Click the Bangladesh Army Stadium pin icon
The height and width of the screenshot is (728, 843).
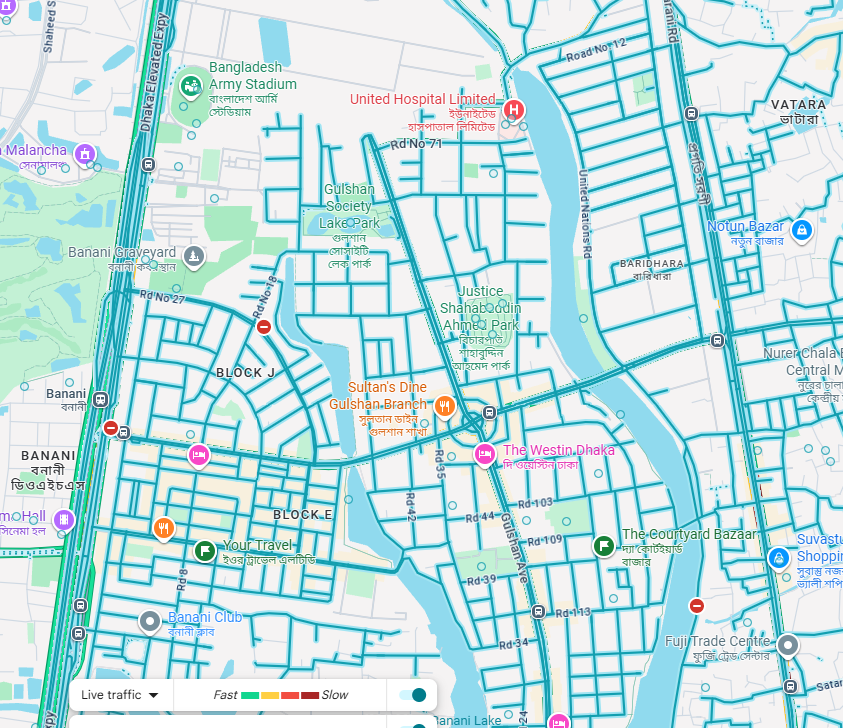[190, 86]
